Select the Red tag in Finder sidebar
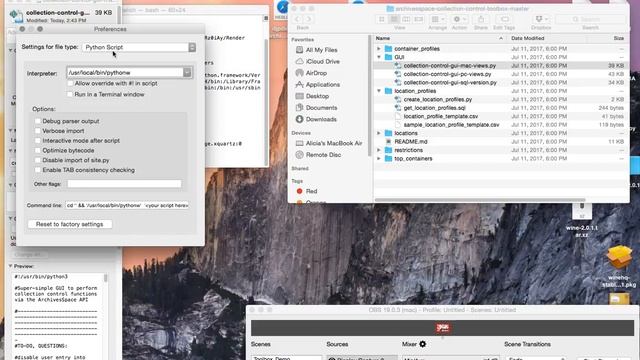This screenshot has height=360, width=640. tap(311, 191)
